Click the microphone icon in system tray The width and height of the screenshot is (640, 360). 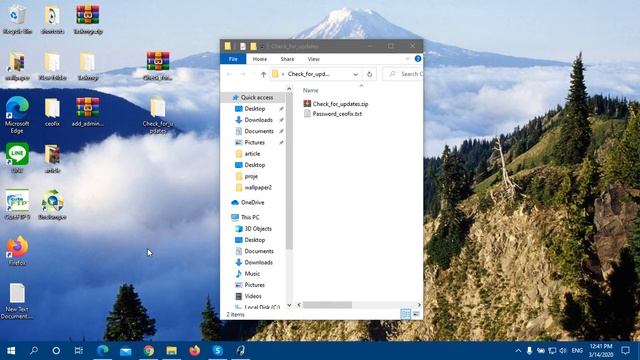[529, 351]
